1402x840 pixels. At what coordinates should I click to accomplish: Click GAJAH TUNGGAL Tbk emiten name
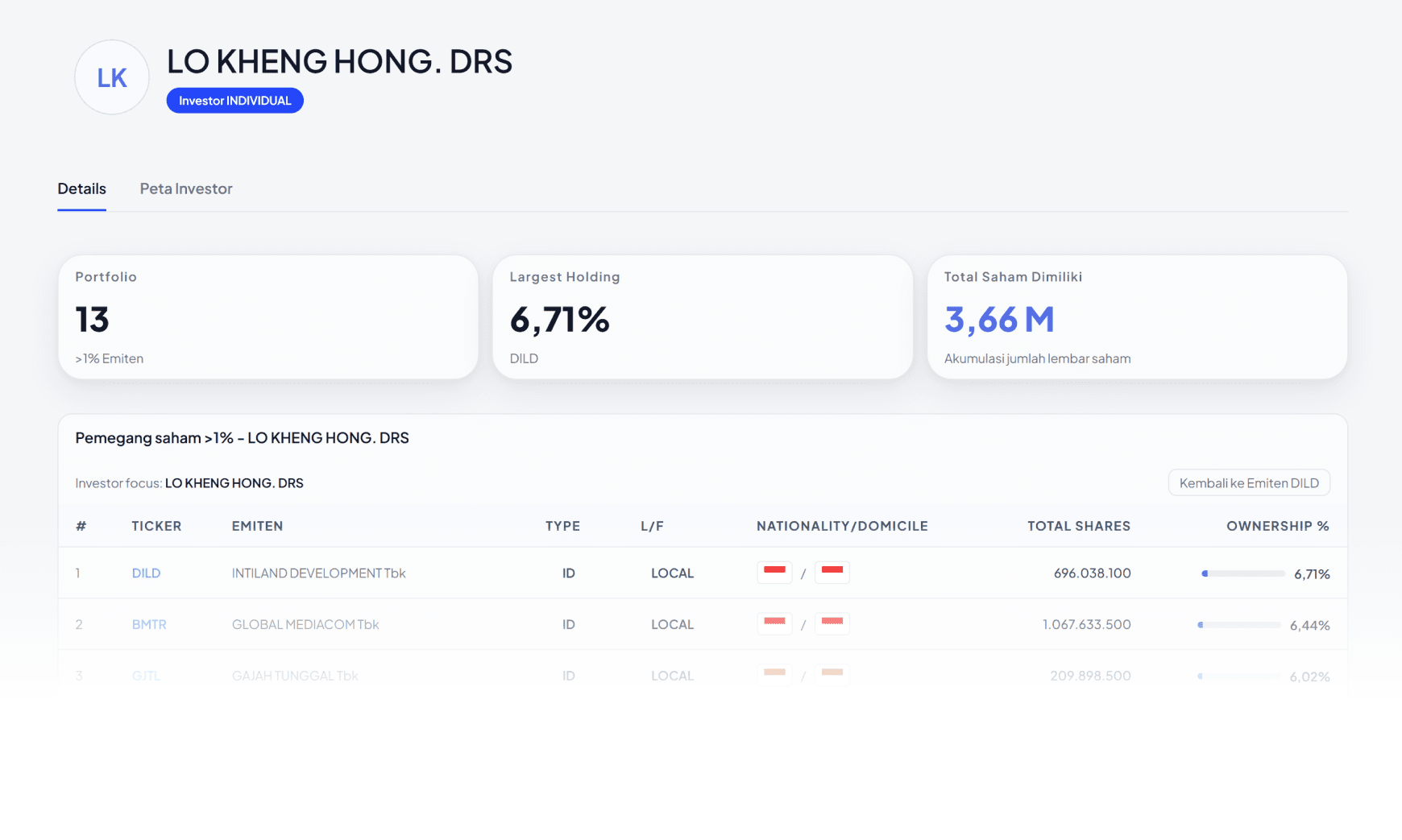point(295,676)
